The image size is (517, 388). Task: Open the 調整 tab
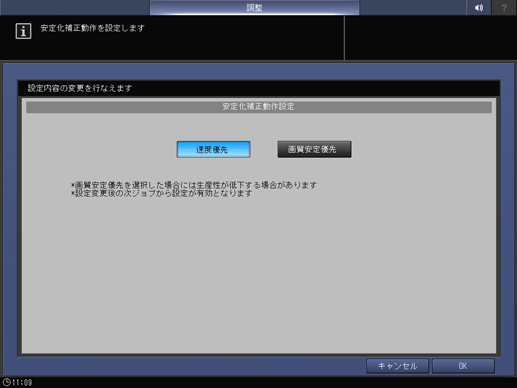[x=254, y=7]
